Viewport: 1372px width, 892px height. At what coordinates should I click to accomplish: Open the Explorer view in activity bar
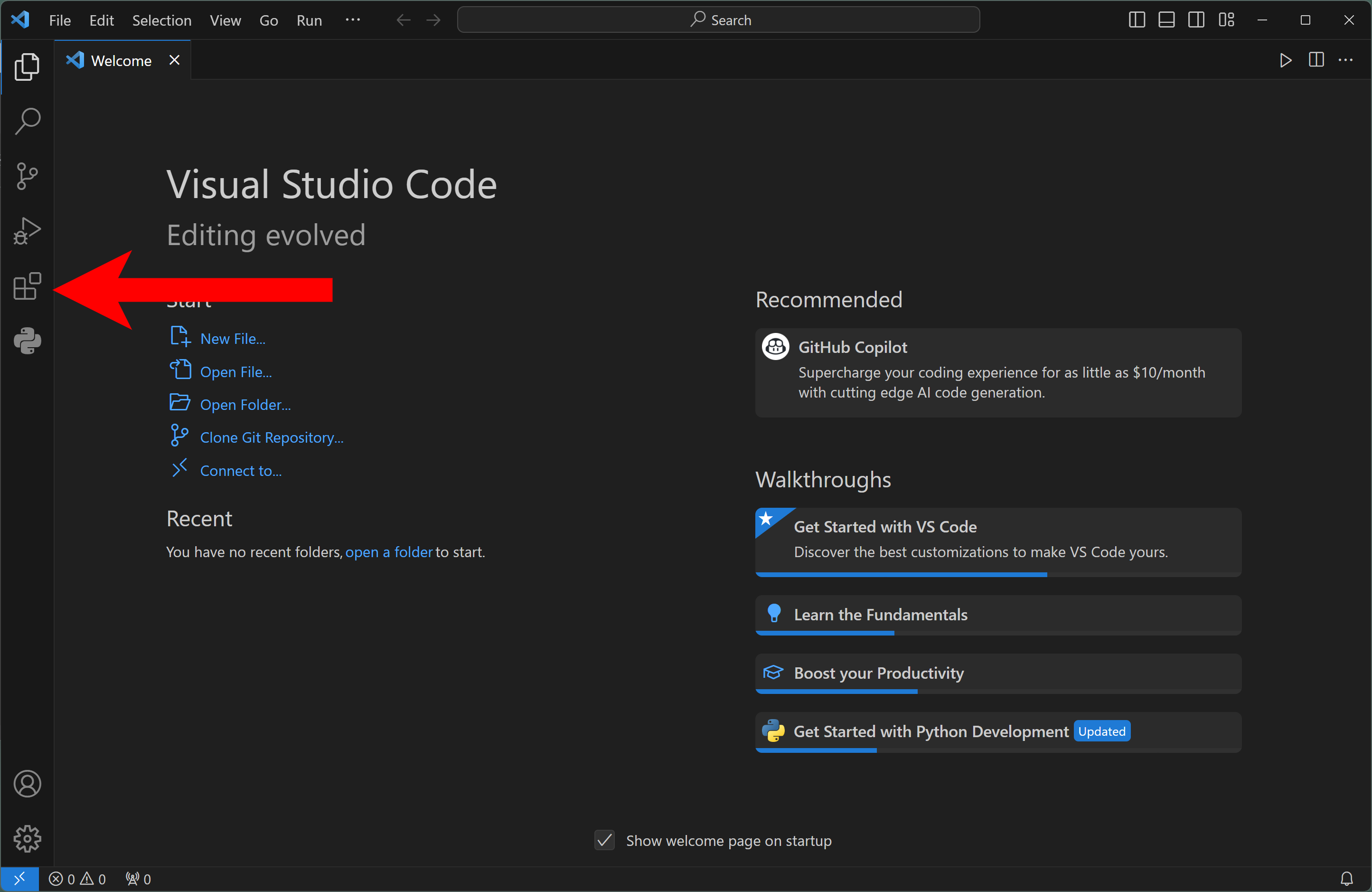coord(27,67)
